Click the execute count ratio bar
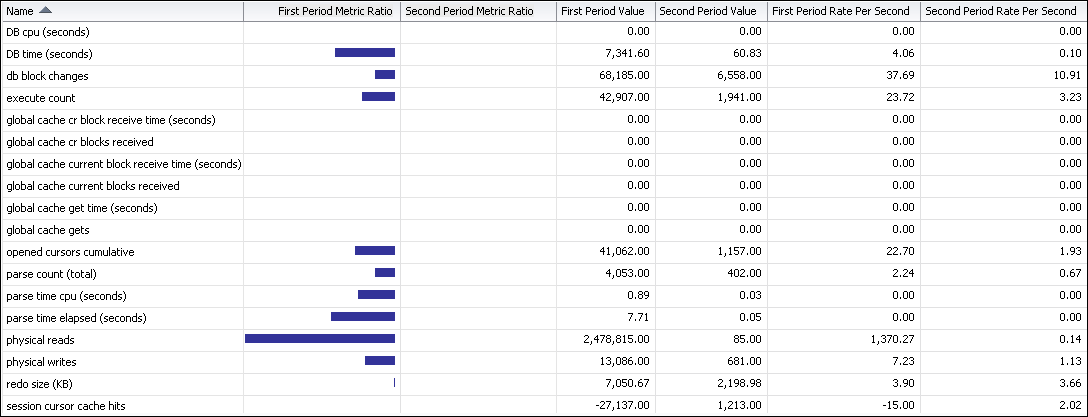 (x=378, y=96)
